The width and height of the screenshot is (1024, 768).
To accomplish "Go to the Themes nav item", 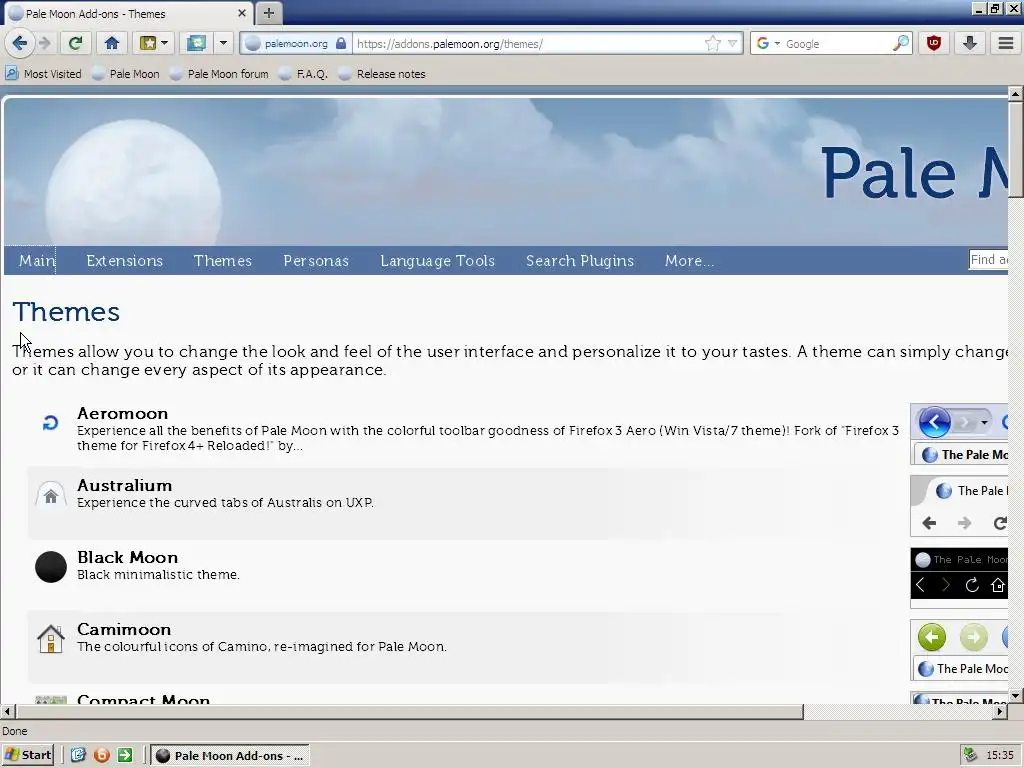I will pos(223,261).
